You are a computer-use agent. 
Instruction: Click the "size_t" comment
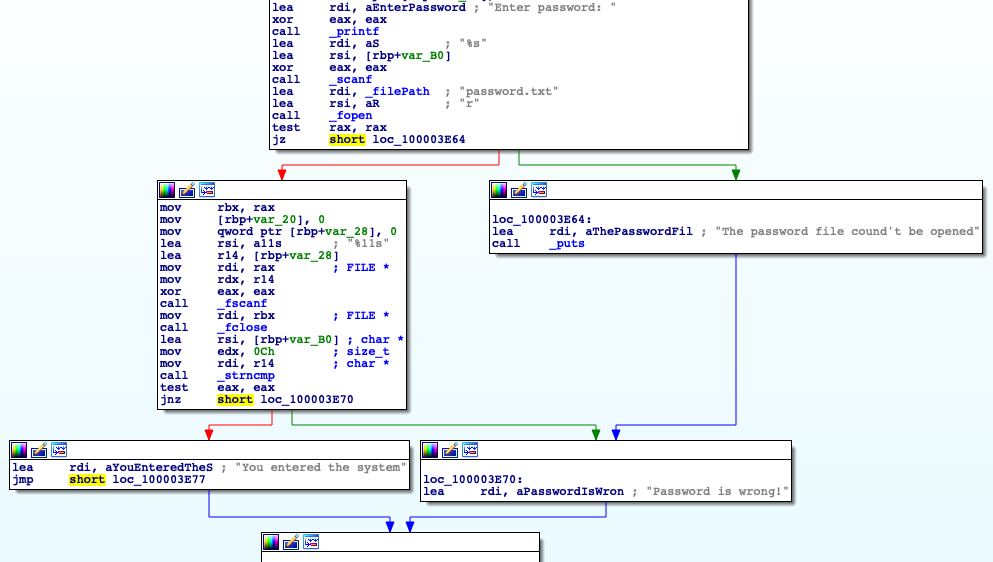pos(368,352)
